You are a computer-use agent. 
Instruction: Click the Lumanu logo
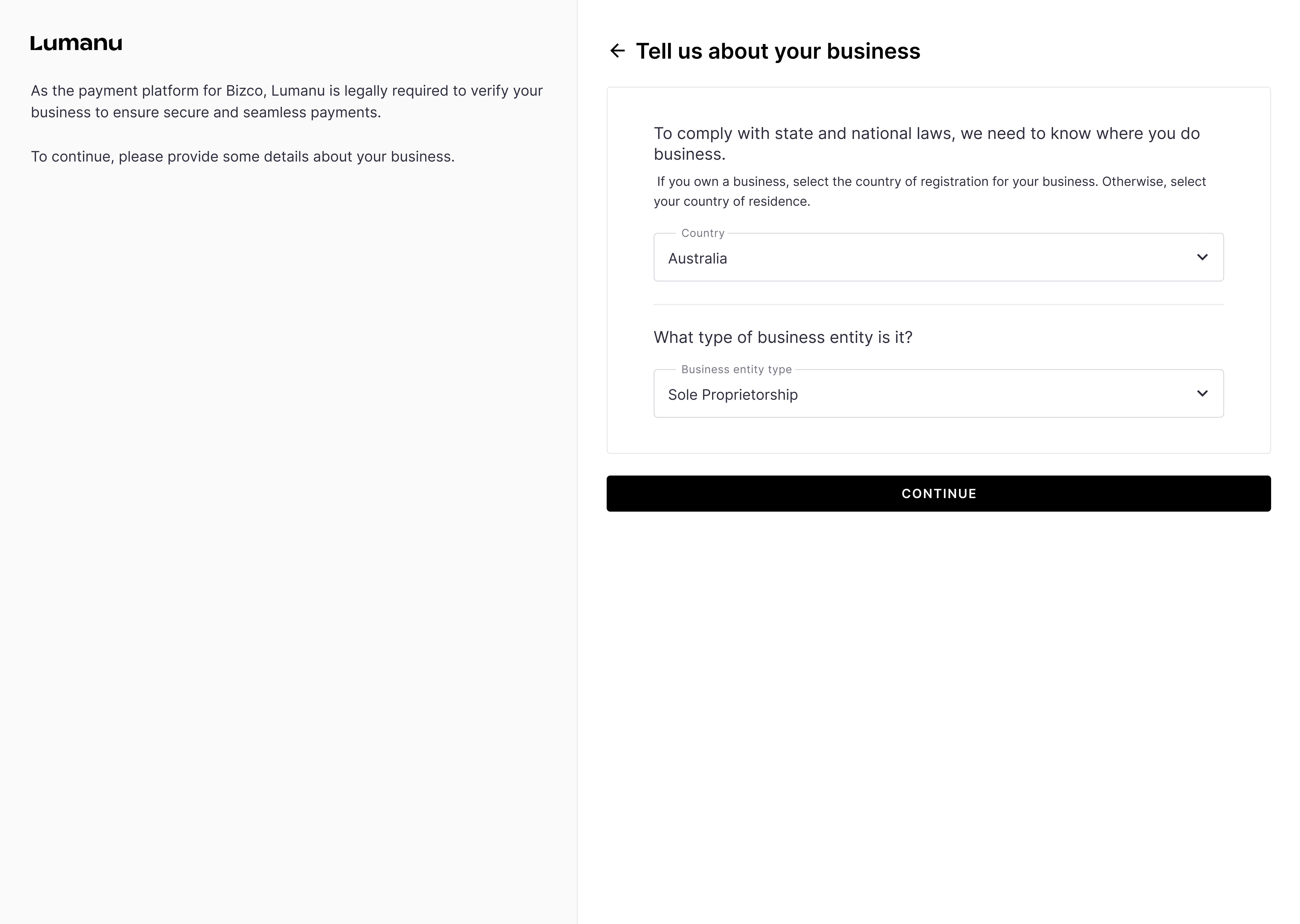[76, 43]
